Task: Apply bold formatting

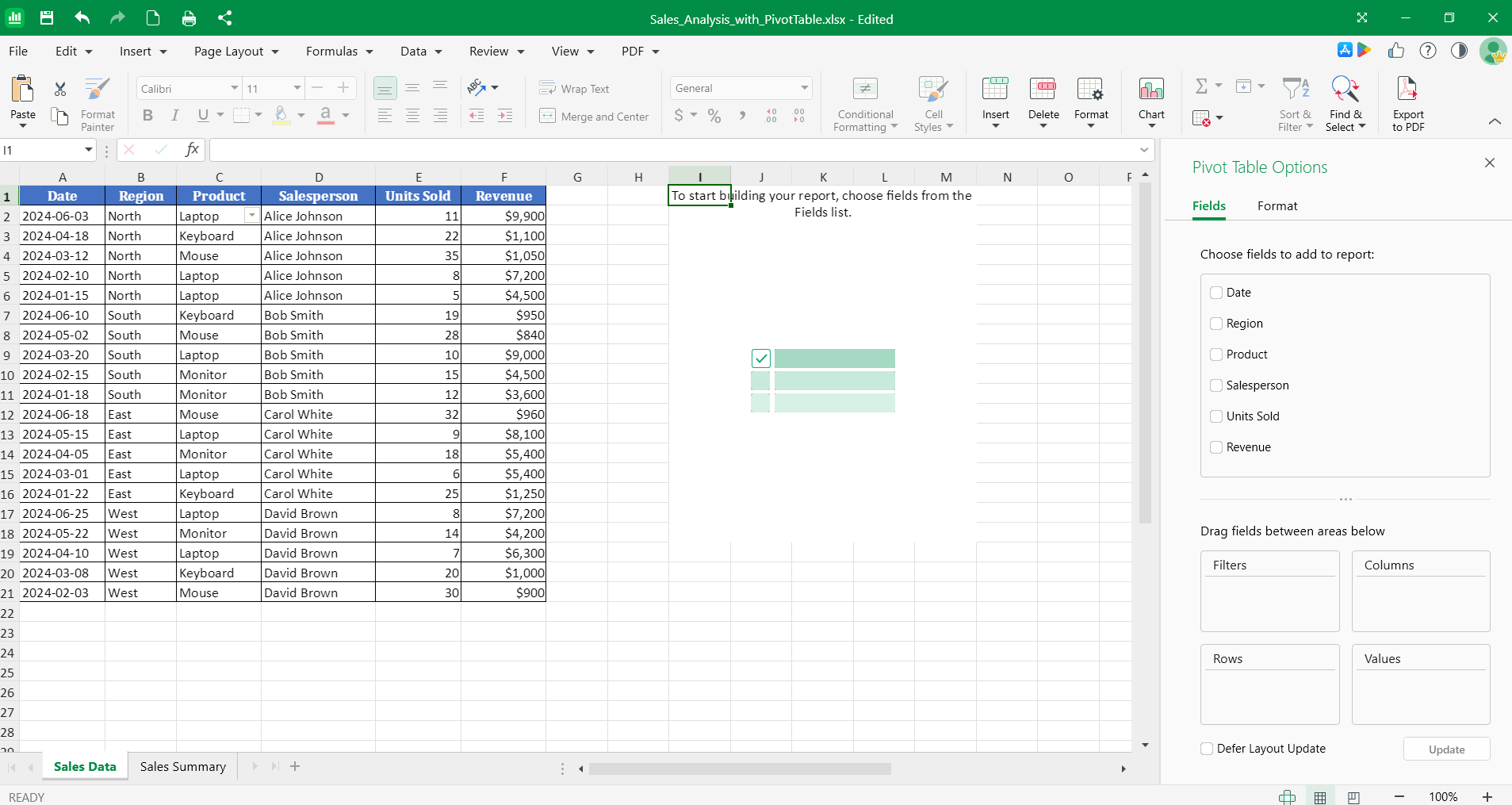Action: tap(147, 116)
